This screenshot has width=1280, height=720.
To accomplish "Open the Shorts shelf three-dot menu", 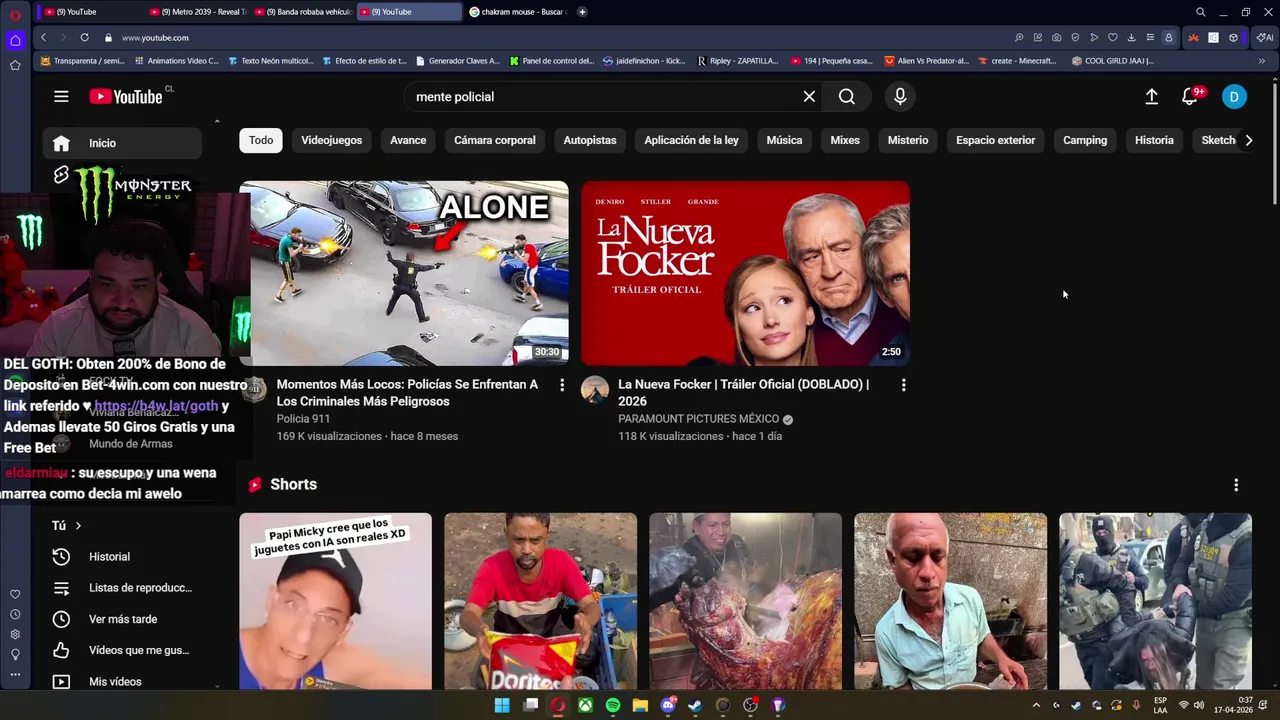I will (1236, 485).
